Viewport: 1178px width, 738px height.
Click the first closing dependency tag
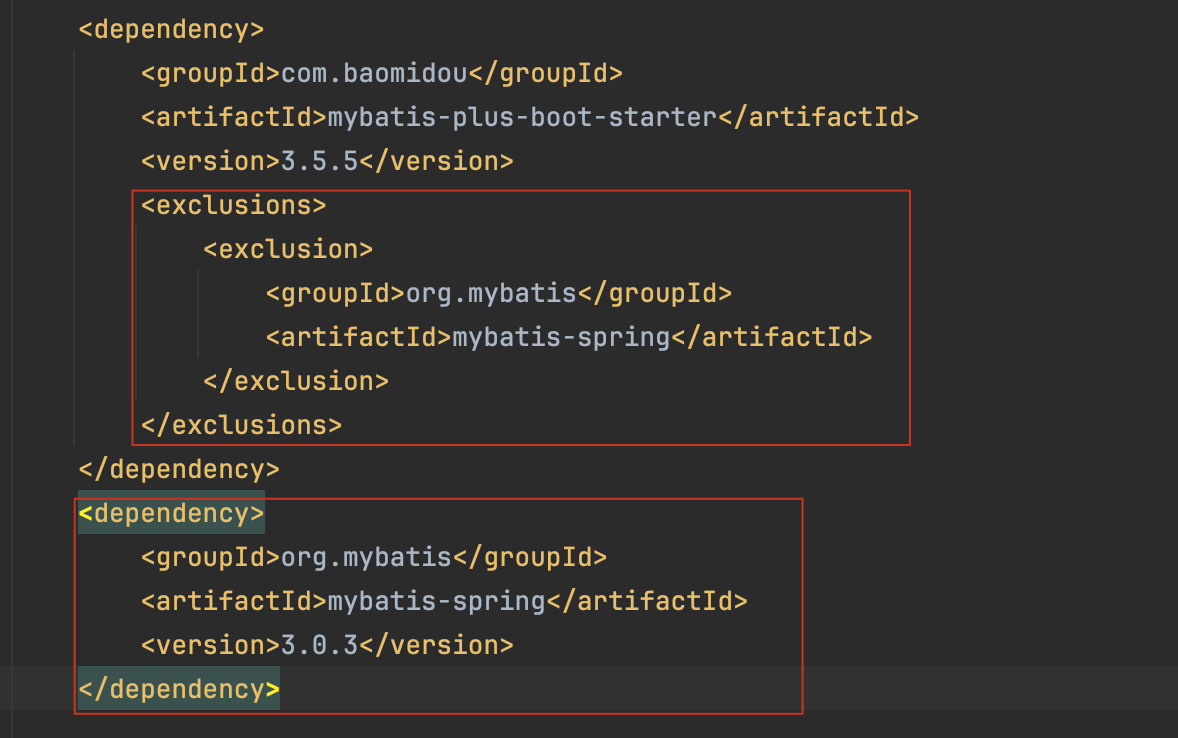(178, 468)
